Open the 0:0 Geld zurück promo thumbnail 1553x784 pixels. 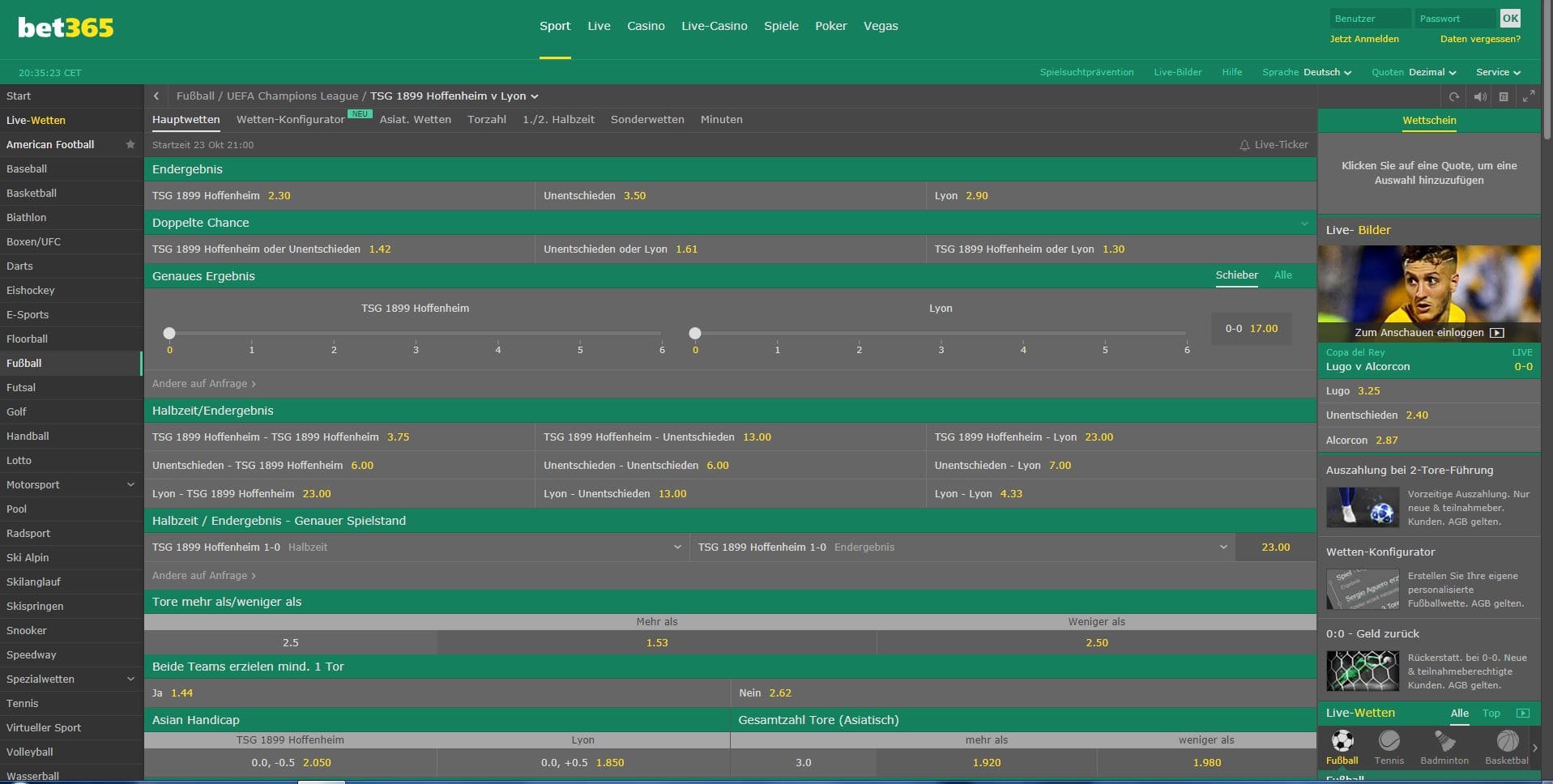point(1363,671)
